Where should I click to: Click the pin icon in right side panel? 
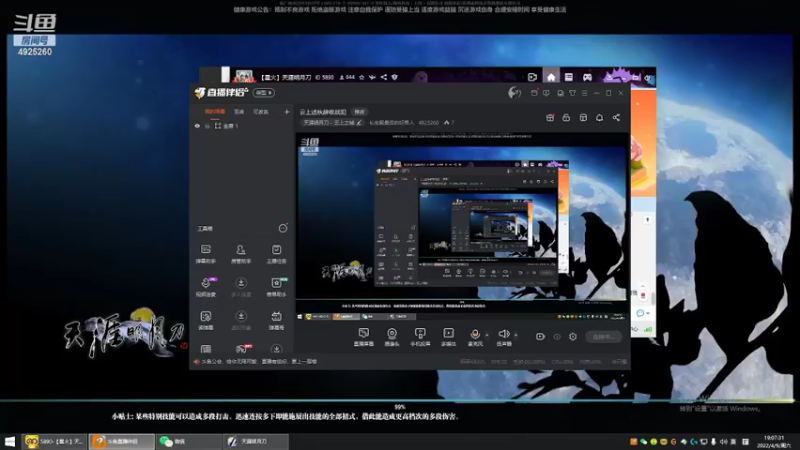point(647,220)
